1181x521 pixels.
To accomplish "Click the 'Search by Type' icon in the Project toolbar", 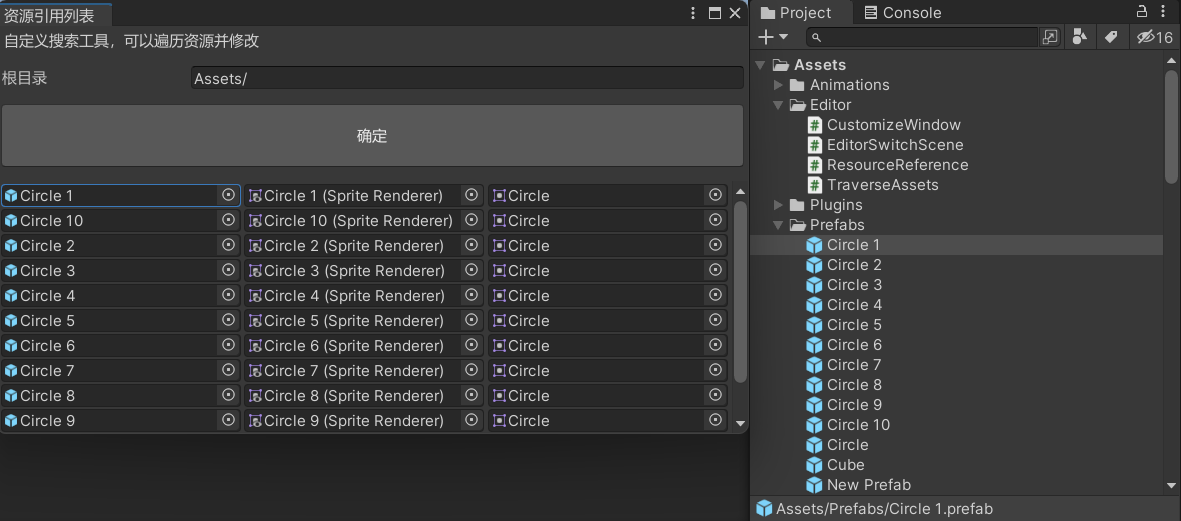I will (1080, 37).
